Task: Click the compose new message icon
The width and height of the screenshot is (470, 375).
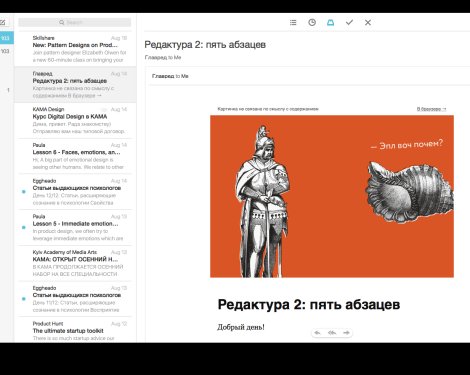Action: 3,22
